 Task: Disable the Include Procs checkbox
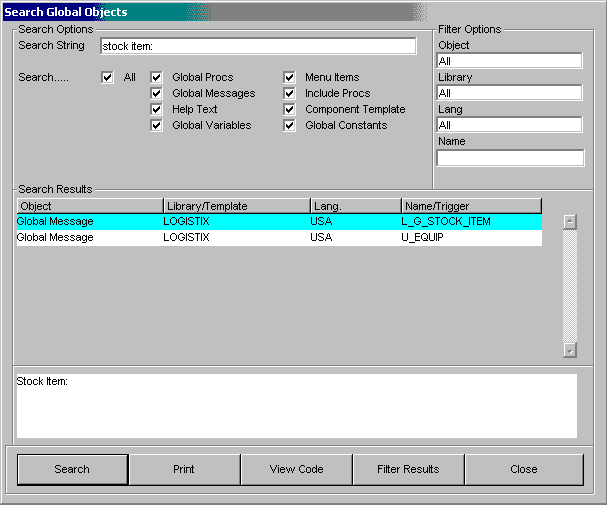(289, 94)
